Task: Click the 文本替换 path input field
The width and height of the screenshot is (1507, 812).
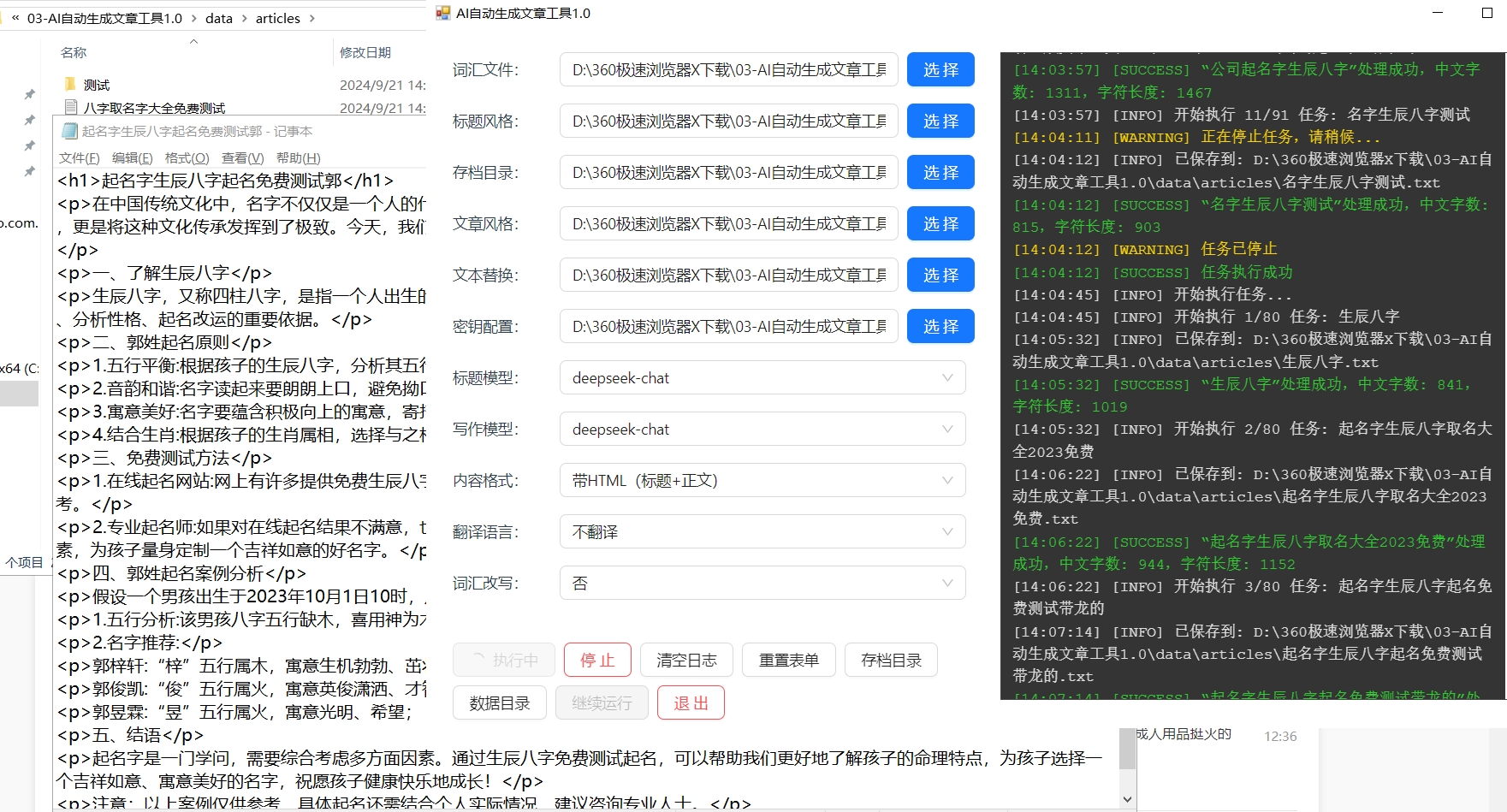Action: [x=729, y=275]
